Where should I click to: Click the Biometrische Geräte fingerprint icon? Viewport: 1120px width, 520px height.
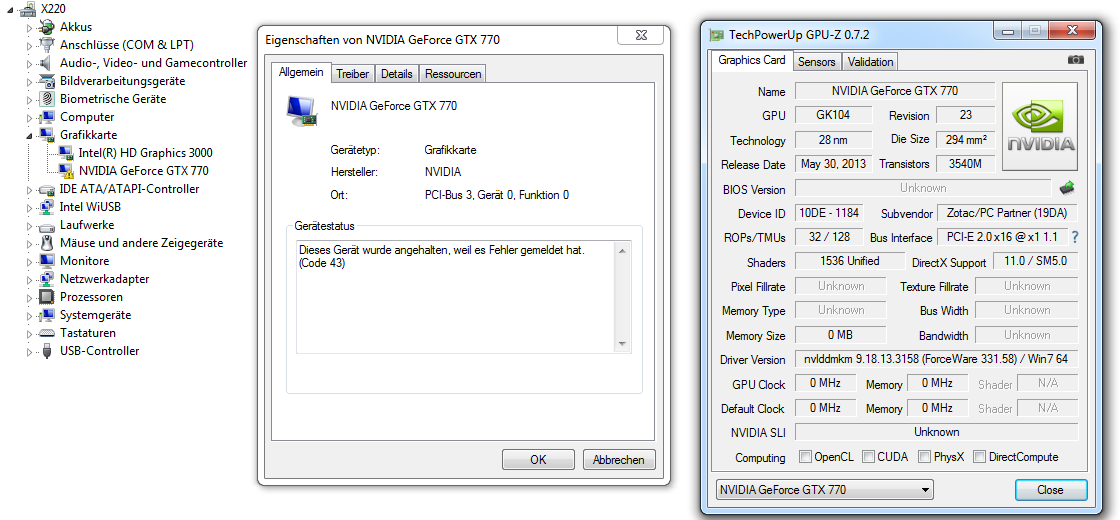point(46,99)
